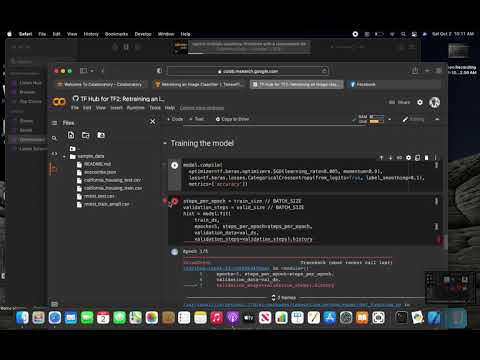Screen dimensions: 480x360
Task: Open the table of contents menu icon
Action: click(54, 123)
